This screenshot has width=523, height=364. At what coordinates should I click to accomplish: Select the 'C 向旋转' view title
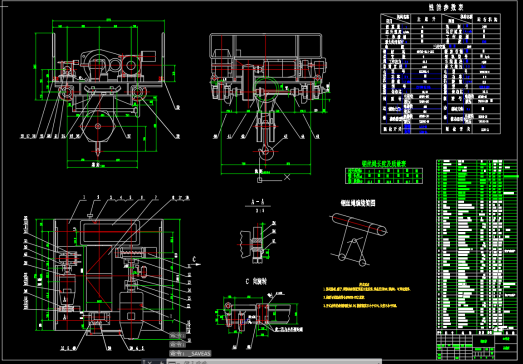pos(256,282)
